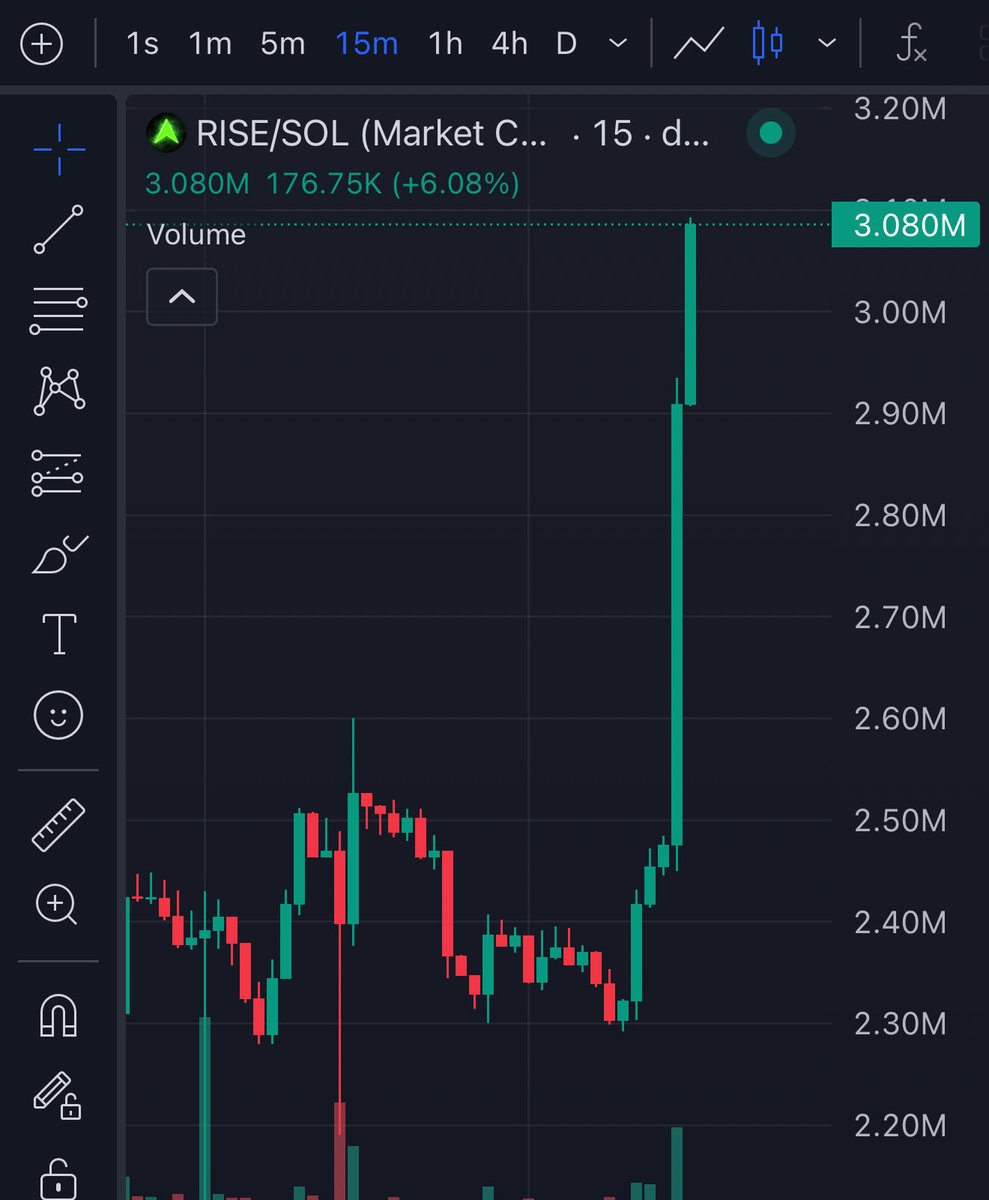Select the 1m timeframe
Screen dimensions: 989x1200
[210, 44]
